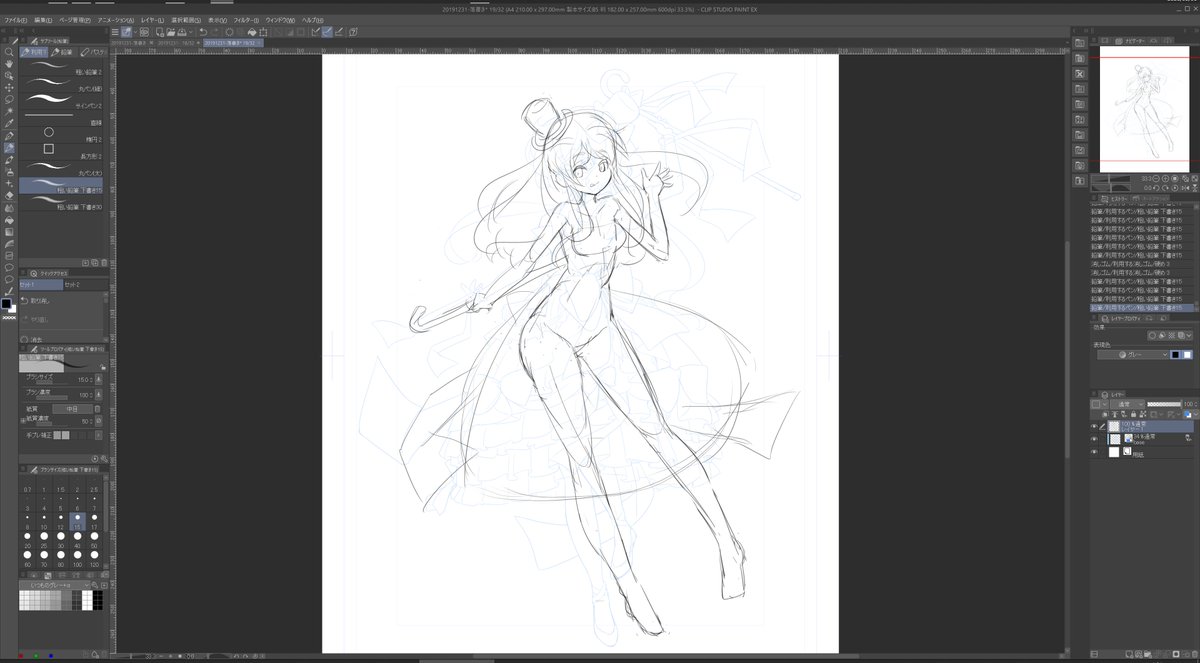The width and height of the screenshot is (1200, 663).
Task: Select the Eyedropper tool
Action: coord(9,124)
